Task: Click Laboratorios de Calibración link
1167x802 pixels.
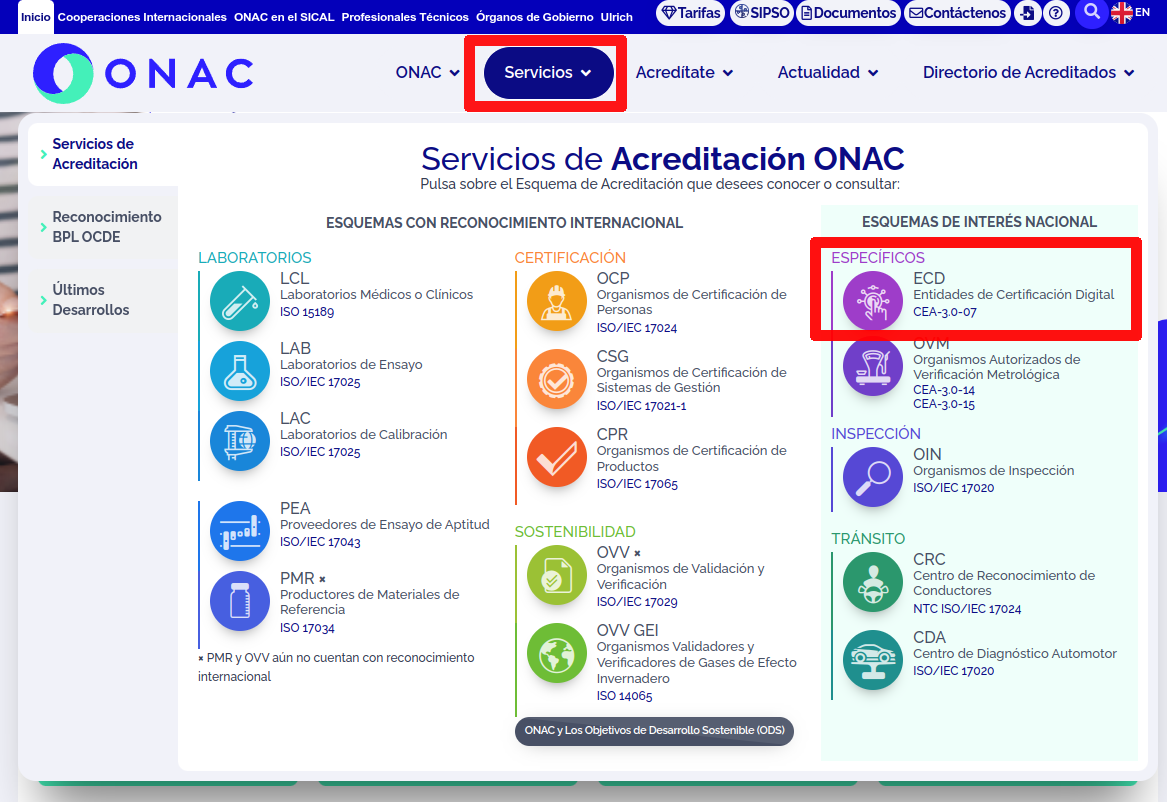Action: click(364, 434)
